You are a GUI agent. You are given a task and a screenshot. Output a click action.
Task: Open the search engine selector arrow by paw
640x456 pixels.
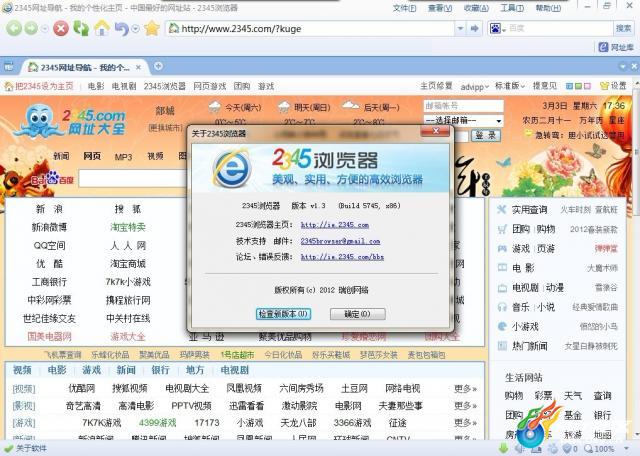click(504, 29)
